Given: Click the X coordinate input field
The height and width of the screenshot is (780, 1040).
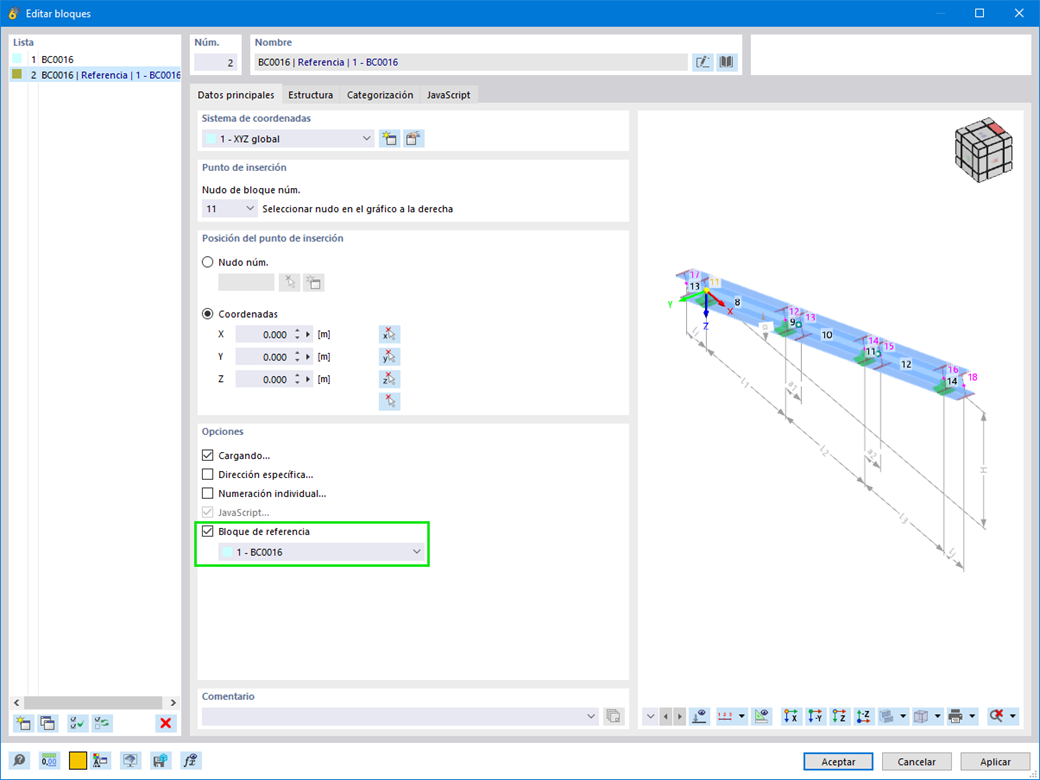Looking at the screenshot, I should tap(264, 334).
